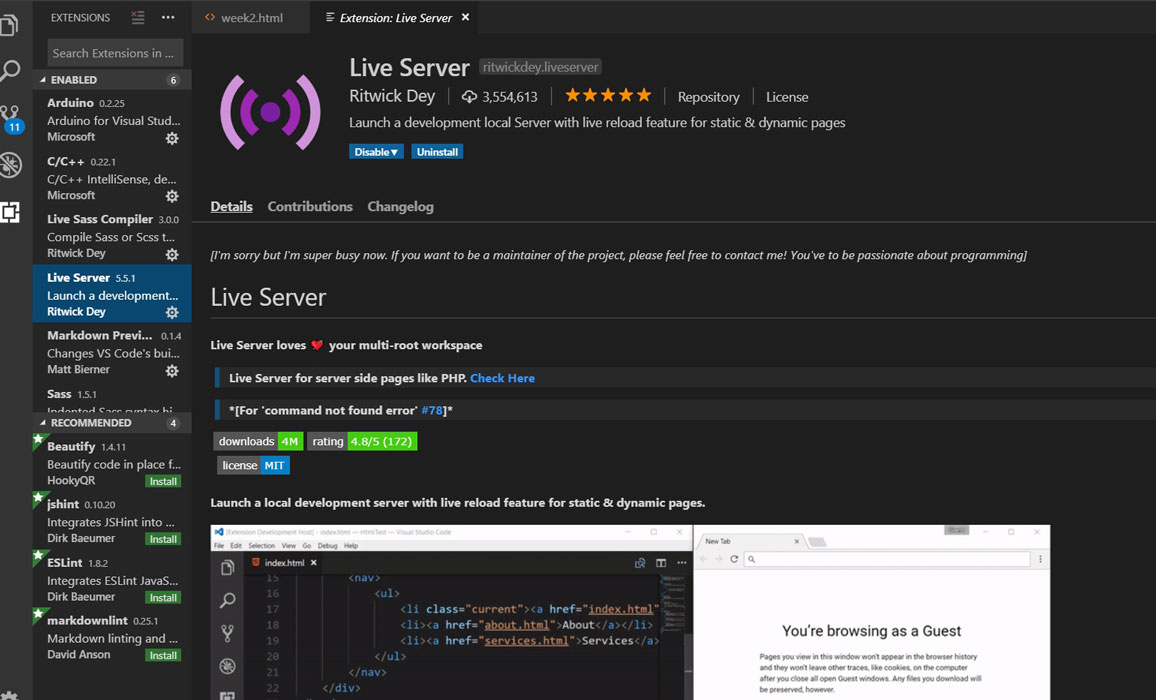Viewport: 1156px width, 700px height.
Task: Click source control icon in embedded demo
Action: (x=227, y=633)
